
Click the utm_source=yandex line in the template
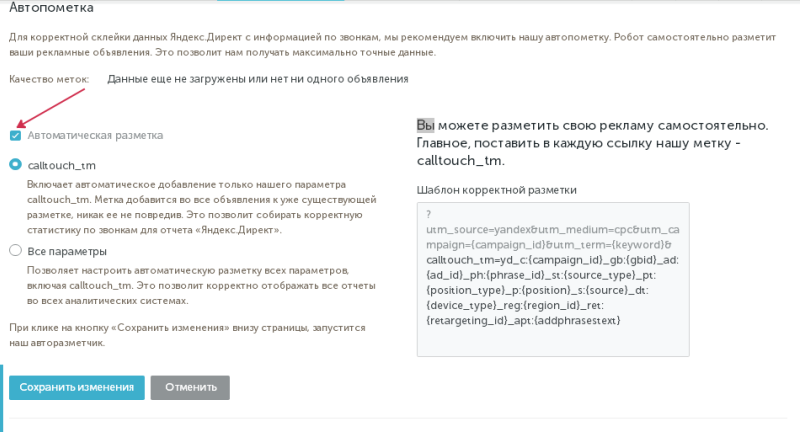pos(553,230)
